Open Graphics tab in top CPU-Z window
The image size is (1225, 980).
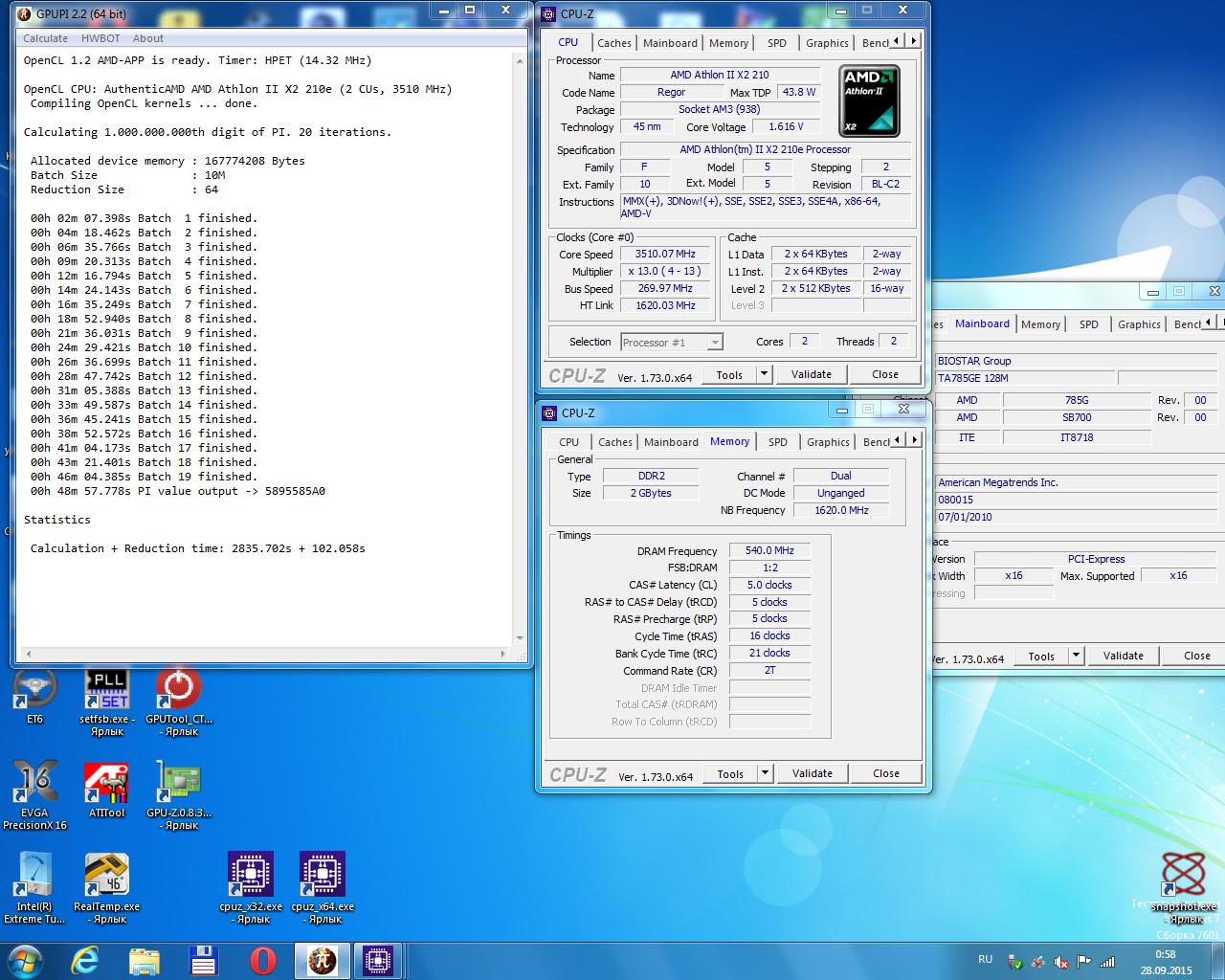click(x=827, y=43)
